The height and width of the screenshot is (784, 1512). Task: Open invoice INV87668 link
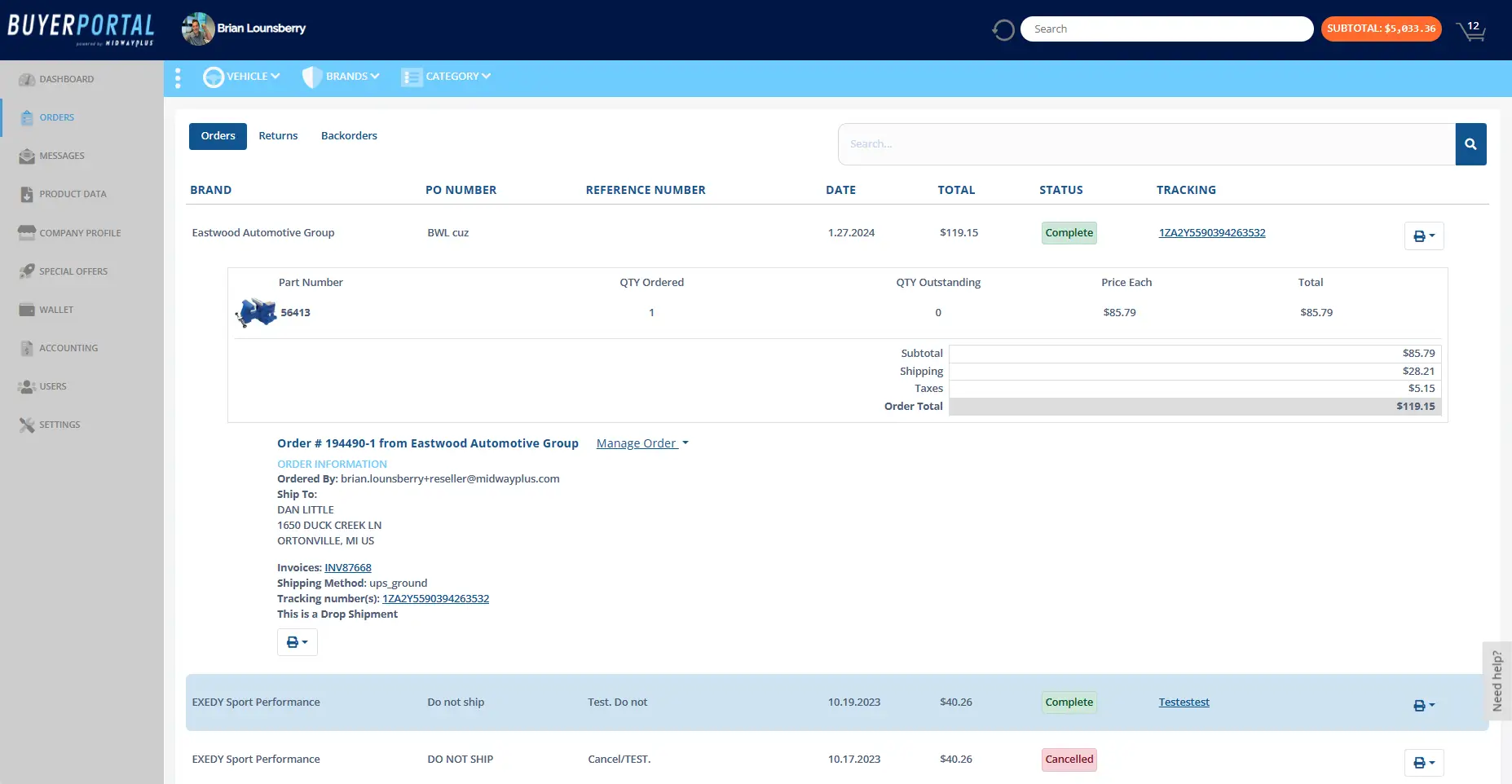348,568
